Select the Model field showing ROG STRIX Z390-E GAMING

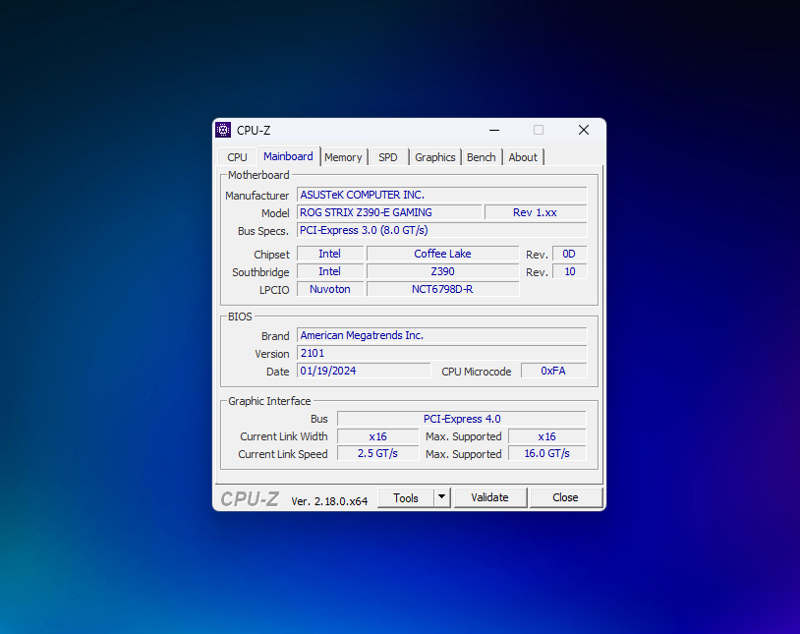pyautogui.click(x=388, y=212)
